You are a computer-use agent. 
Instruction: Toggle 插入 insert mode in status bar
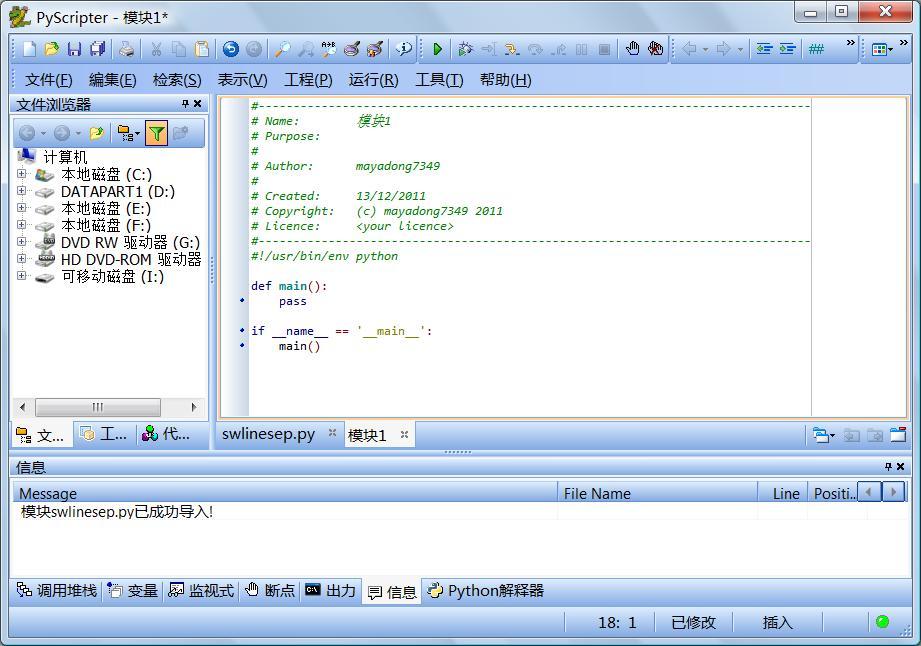[778, 622]
